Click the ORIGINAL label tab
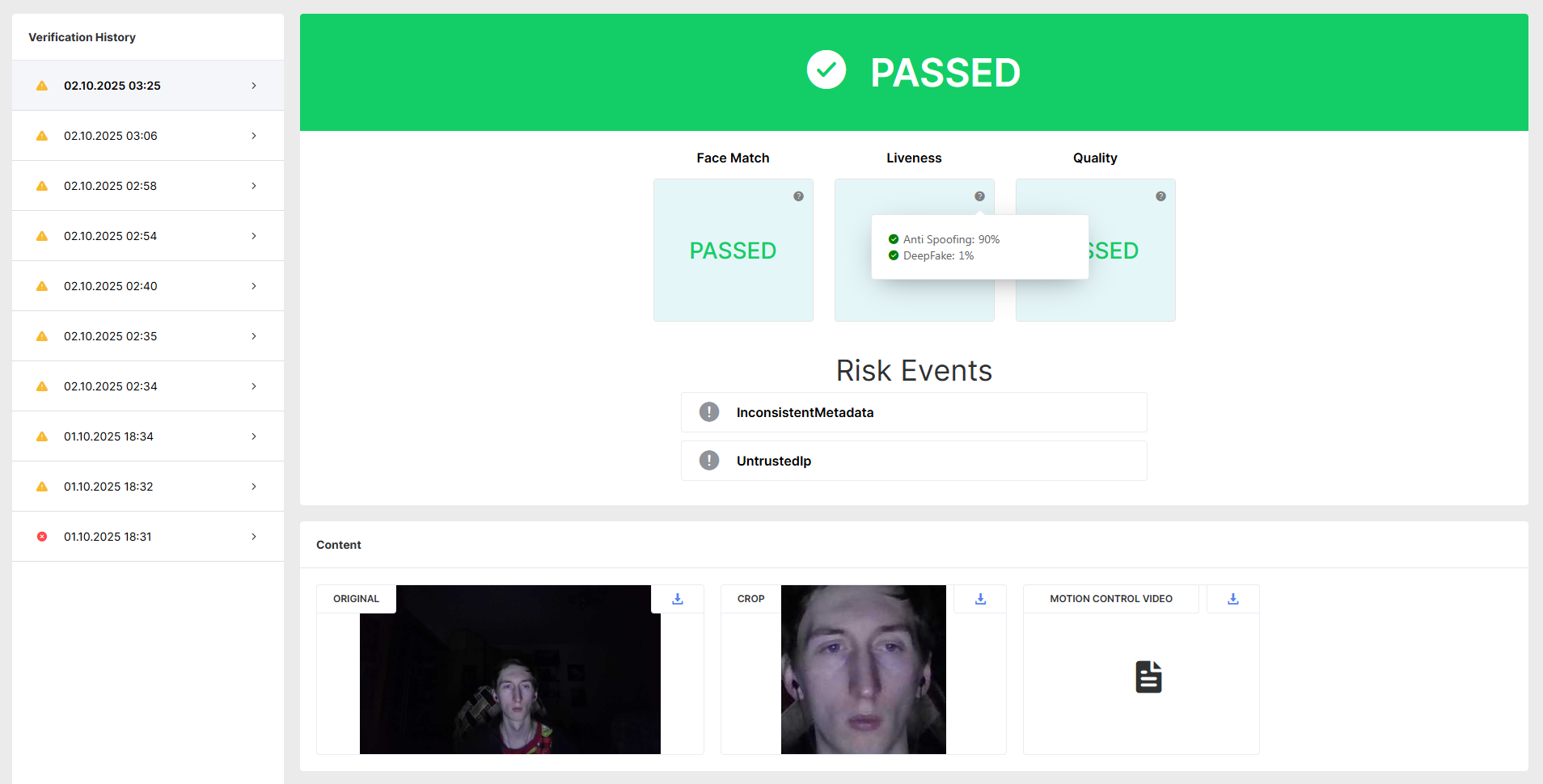The width and height of the screenshot is (1543, 784). [x=356, y=599]
